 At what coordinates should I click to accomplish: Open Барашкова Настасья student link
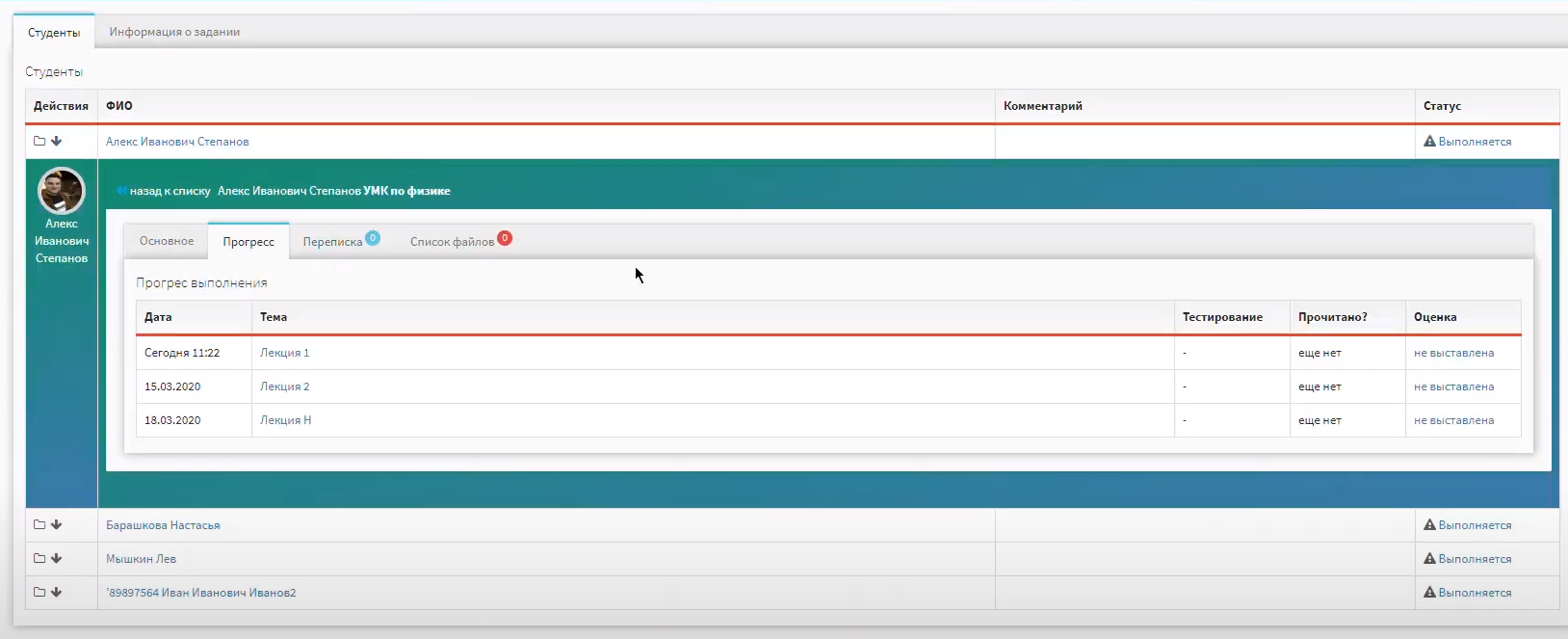(x=163, y=525)
